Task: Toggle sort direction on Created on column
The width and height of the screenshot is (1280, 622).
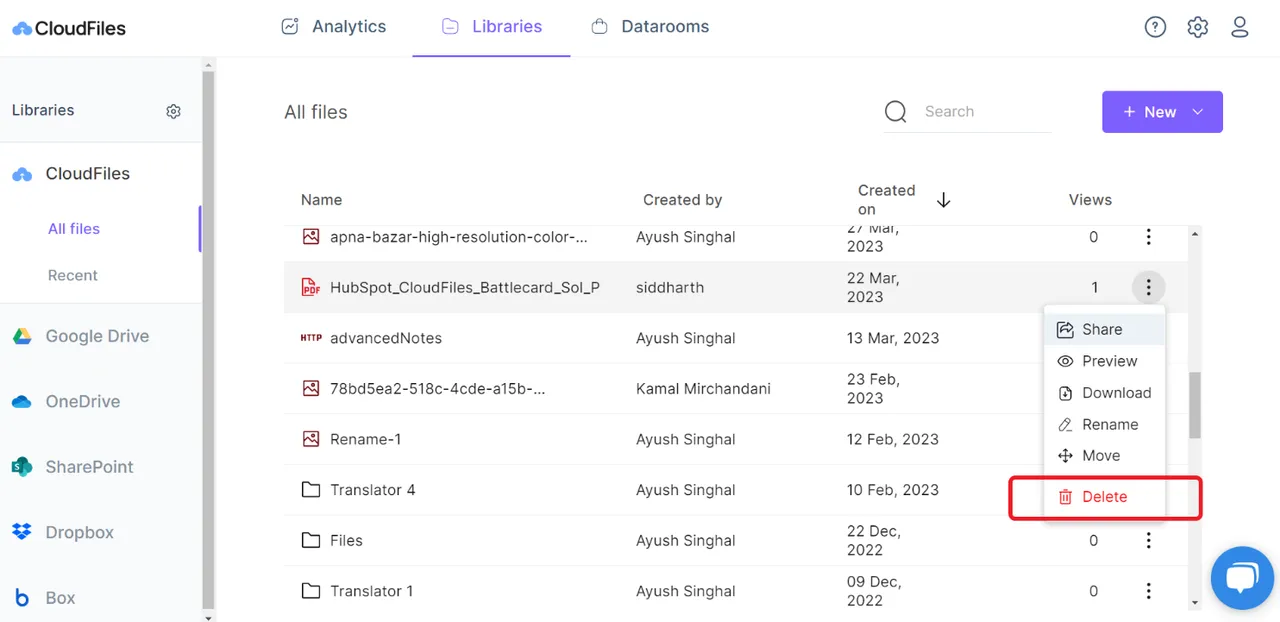Action: (943, 199)
